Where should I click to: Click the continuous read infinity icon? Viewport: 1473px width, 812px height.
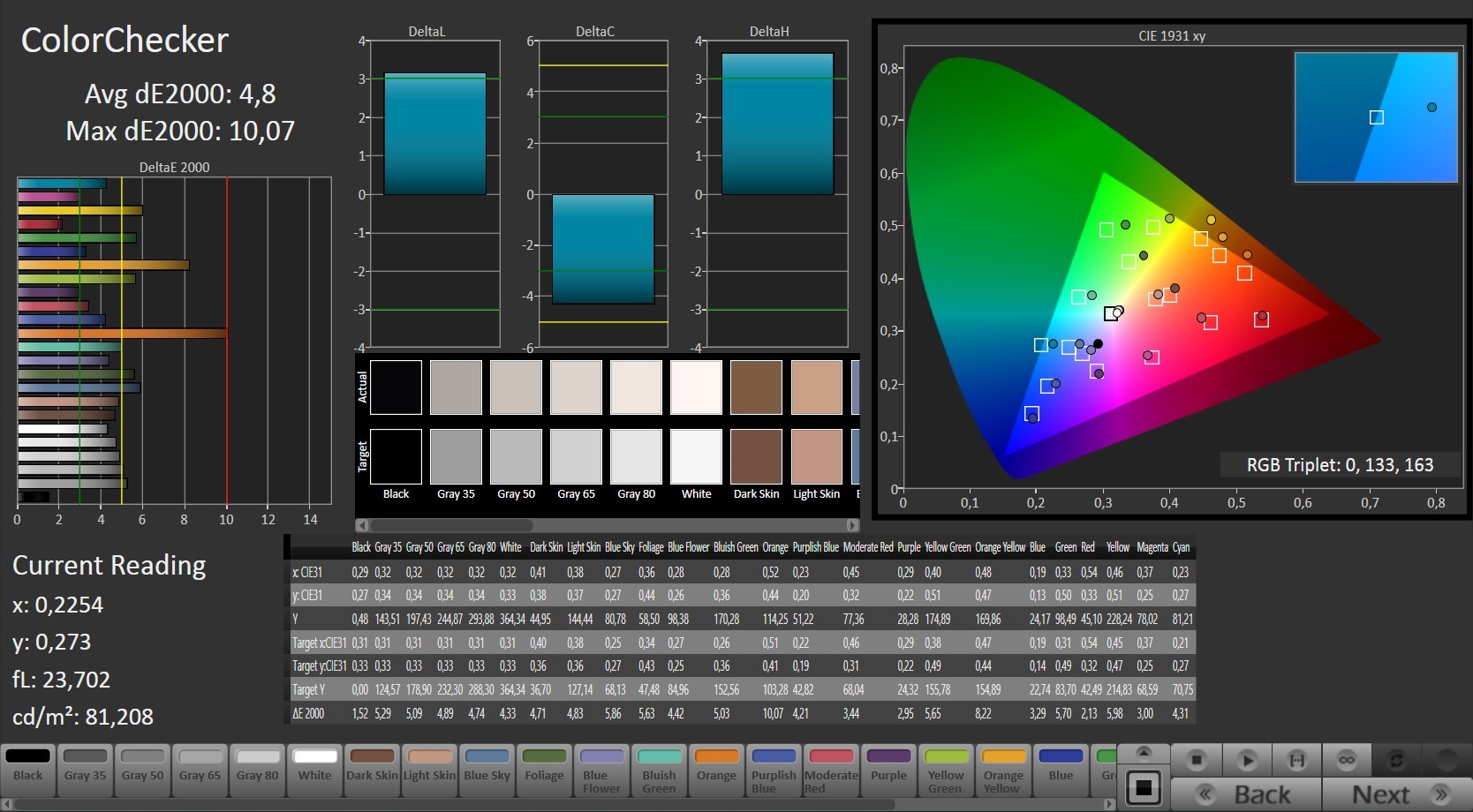(1346, 760)
